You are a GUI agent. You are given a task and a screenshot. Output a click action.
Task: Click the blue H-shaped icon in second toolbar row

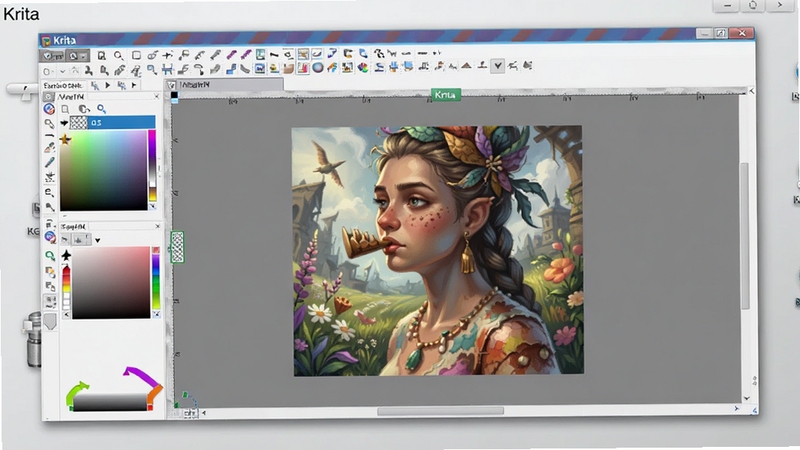coord(167,69)
